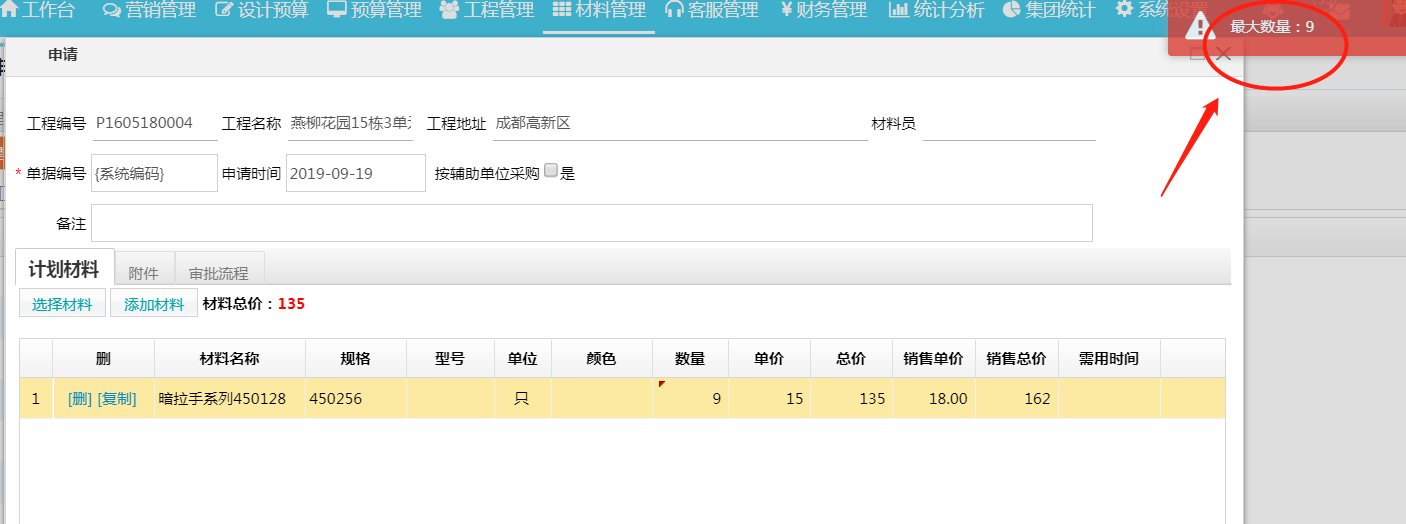Click the [复制] link in row 1
Image resolution: width=1406 pixels, height=524 pixels.
tap(117, 399)
